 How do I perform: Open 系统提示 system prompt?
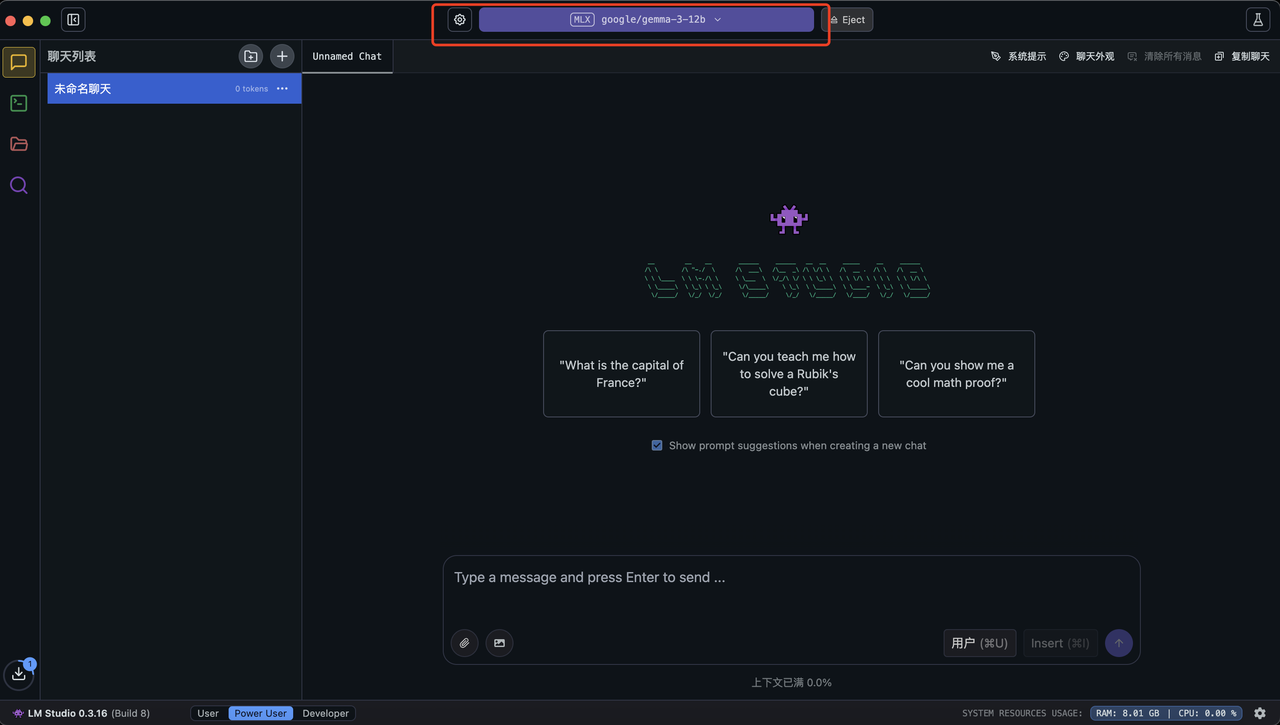coord(1018,56)
